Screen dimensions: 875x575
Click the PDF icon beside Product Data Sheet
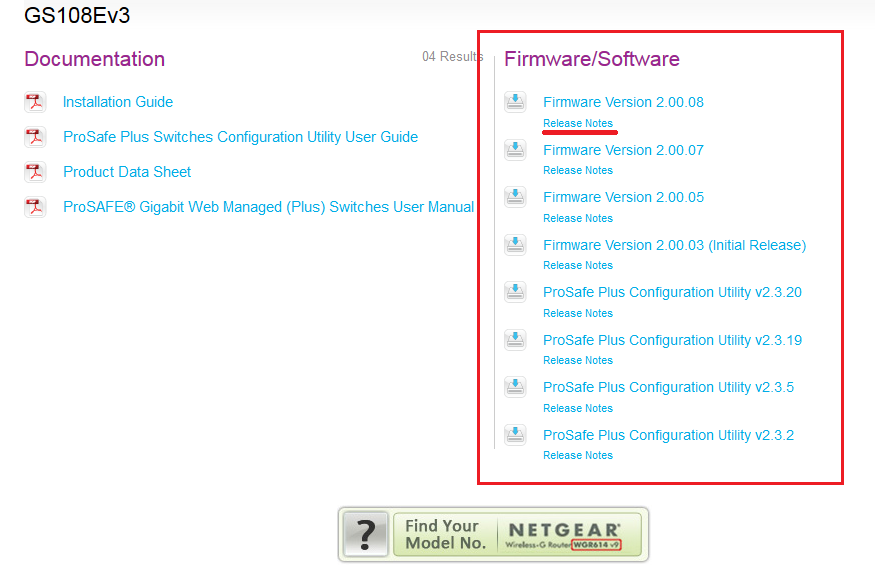[35, 172]
